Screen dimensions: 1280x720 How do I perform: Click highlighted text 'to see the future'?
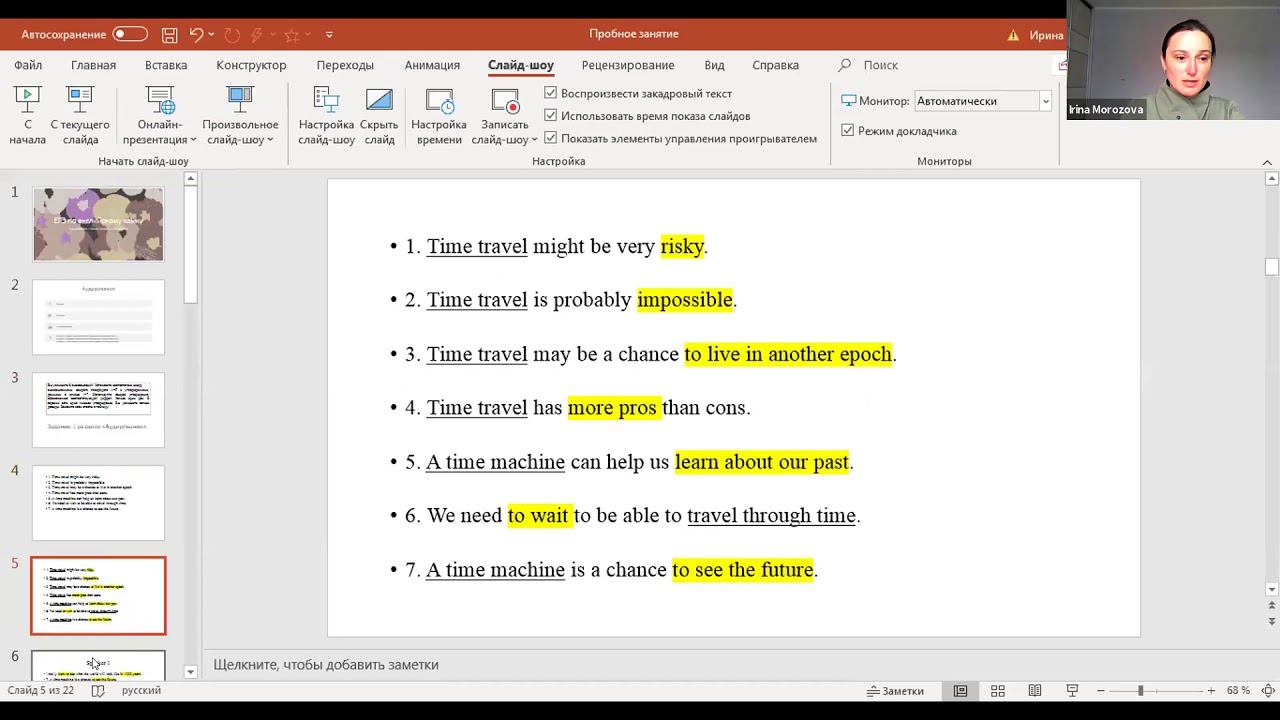743,570
